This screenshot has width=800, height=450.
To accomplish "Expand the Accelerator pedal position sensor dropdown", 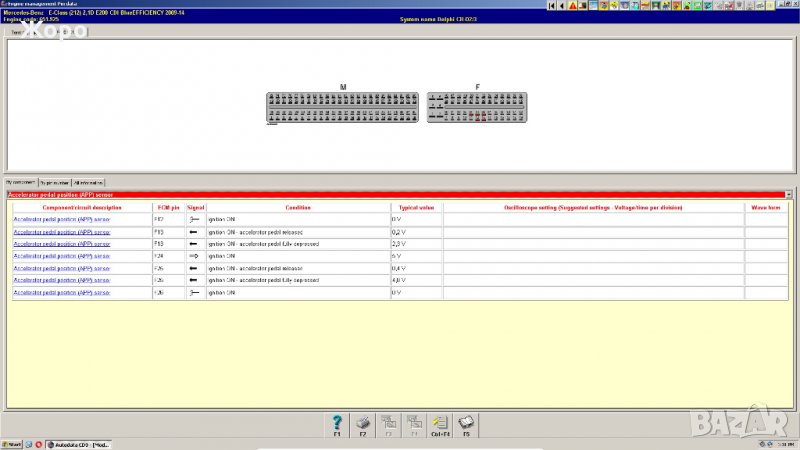I will point(788,194).
